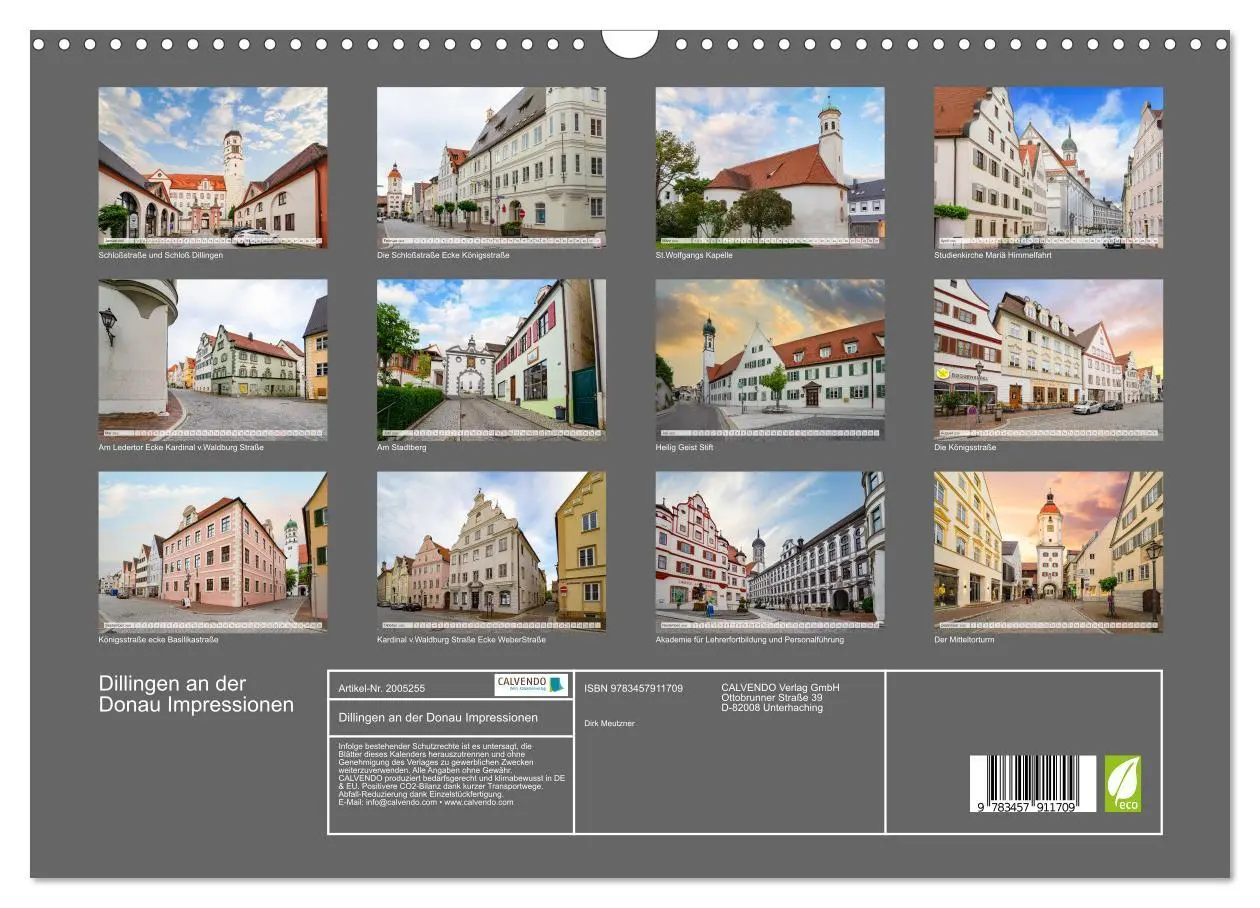This screenshot has height=908, width=1260.
Task: Click ISBN 9783457911709 text
Action: tap(634, 688)
